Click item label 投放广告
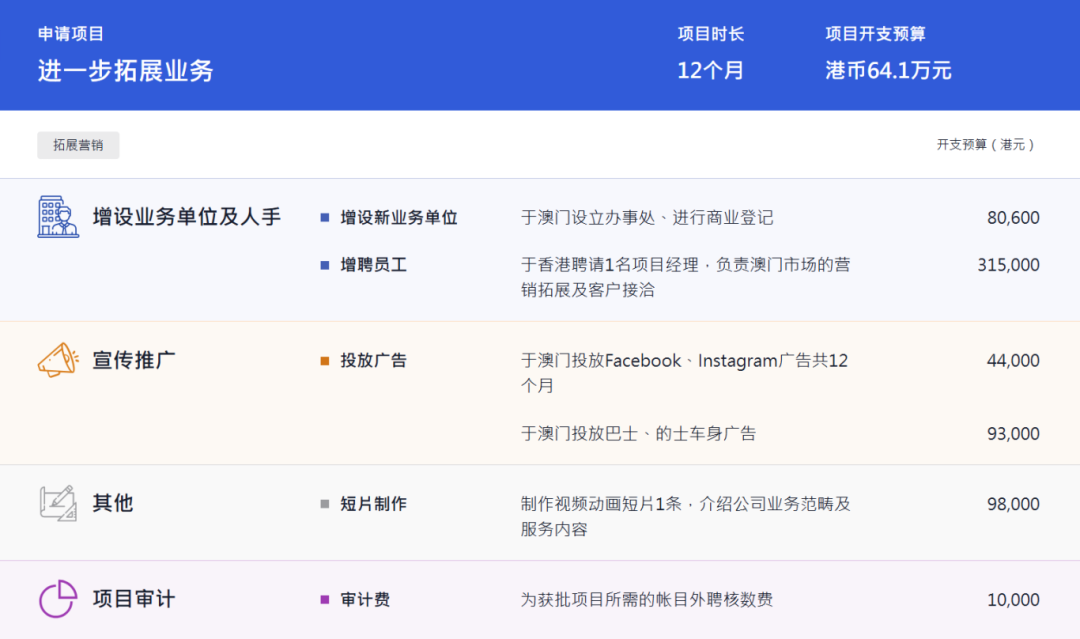Image resolution: width=1080 pixels, height=639 pixels. (x=373, y=361)
